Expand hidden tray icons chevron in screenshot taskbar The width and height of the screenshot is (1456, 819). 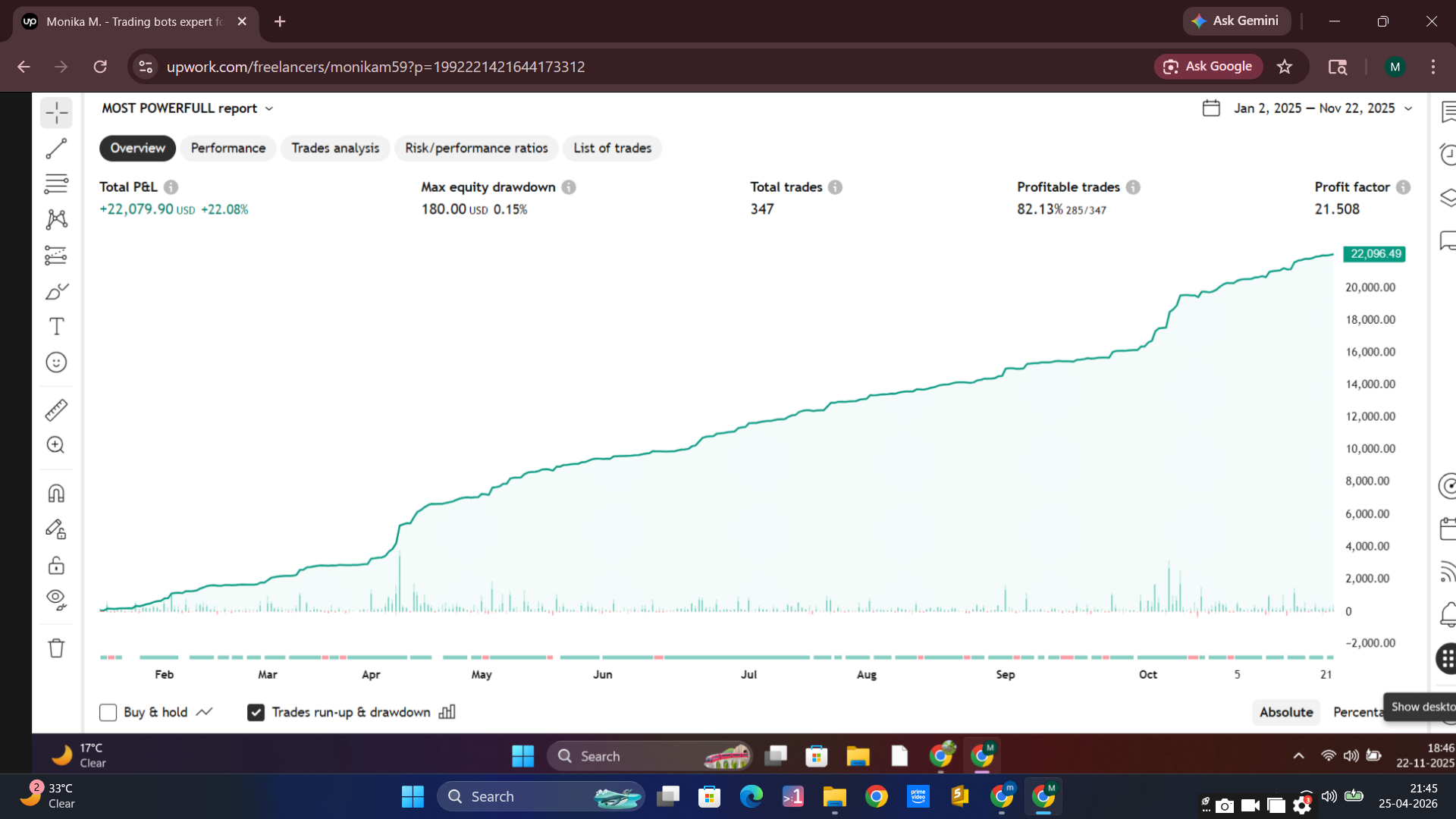pos(1298,756)
